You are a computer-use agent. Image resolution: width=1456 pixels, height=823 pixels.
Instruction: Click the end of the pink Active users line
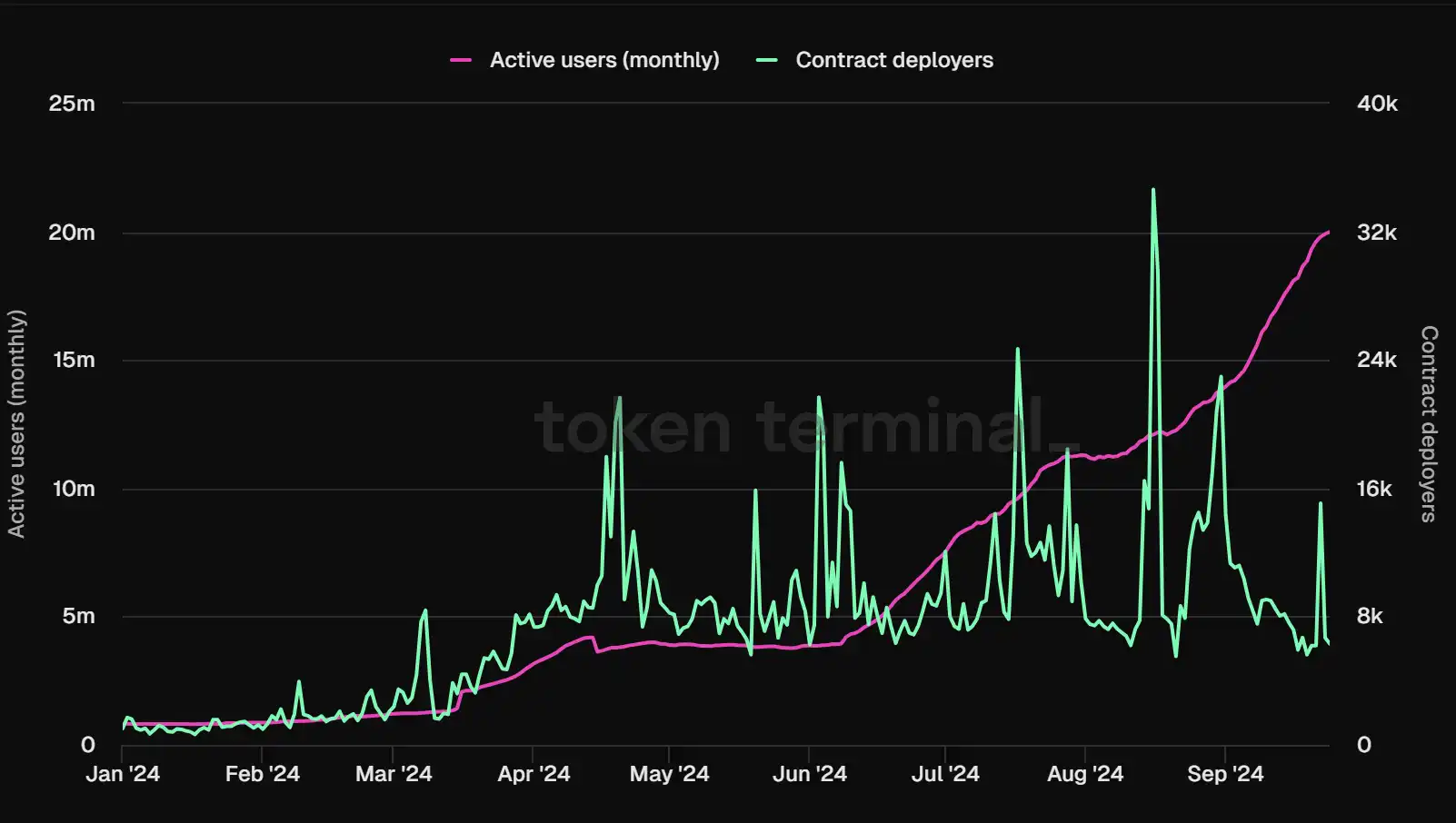(x=1328, y=233)
